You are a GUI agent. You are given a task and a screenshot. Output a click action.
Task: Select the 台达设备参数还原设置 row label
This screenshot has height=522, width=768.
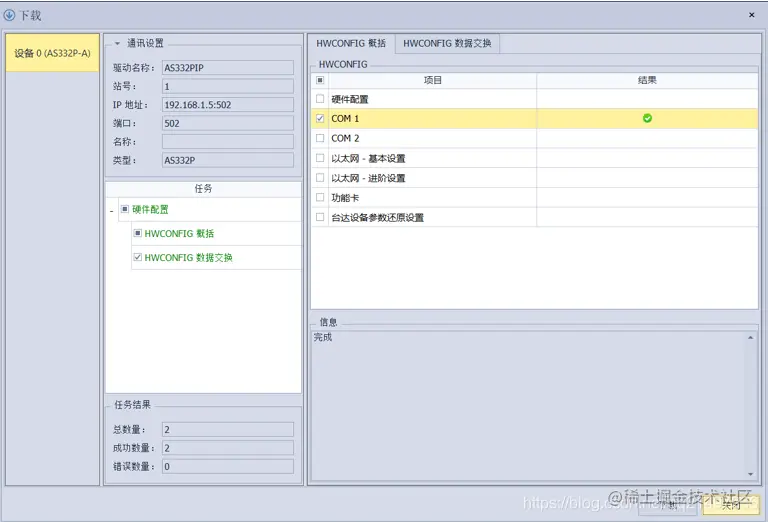378,217
